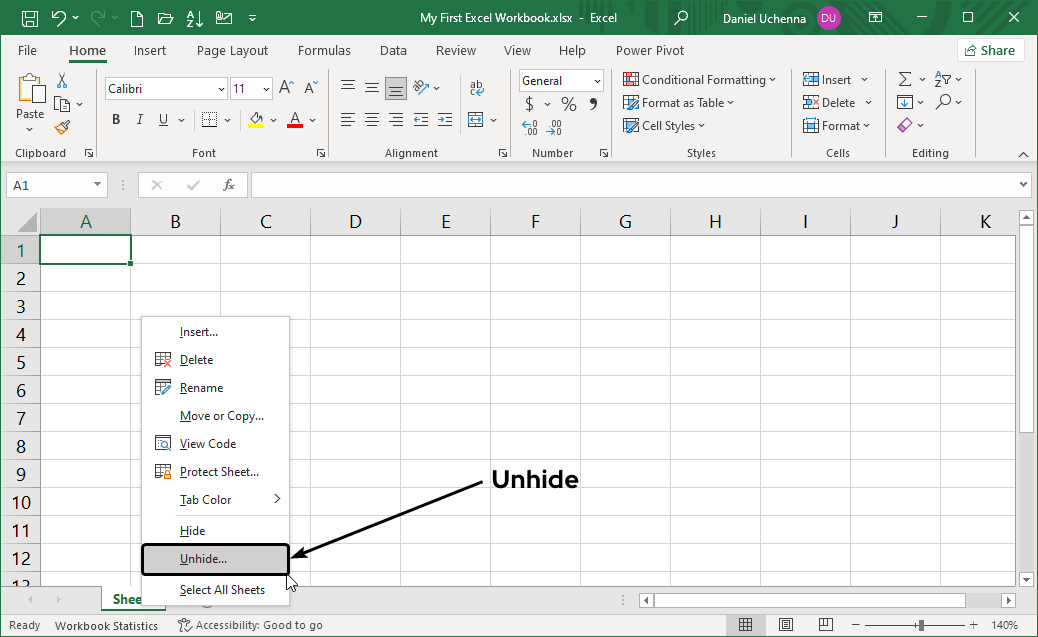The width and height of the screenshot is (1038, 637).
Task: Switch to the Power Pivot tab
Action: tap(649, 50)
